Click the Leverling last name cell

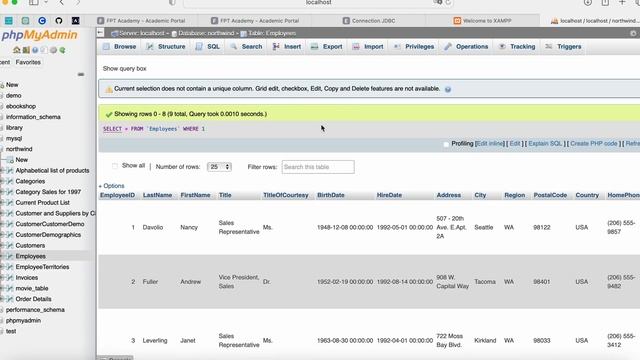(155, 340)
